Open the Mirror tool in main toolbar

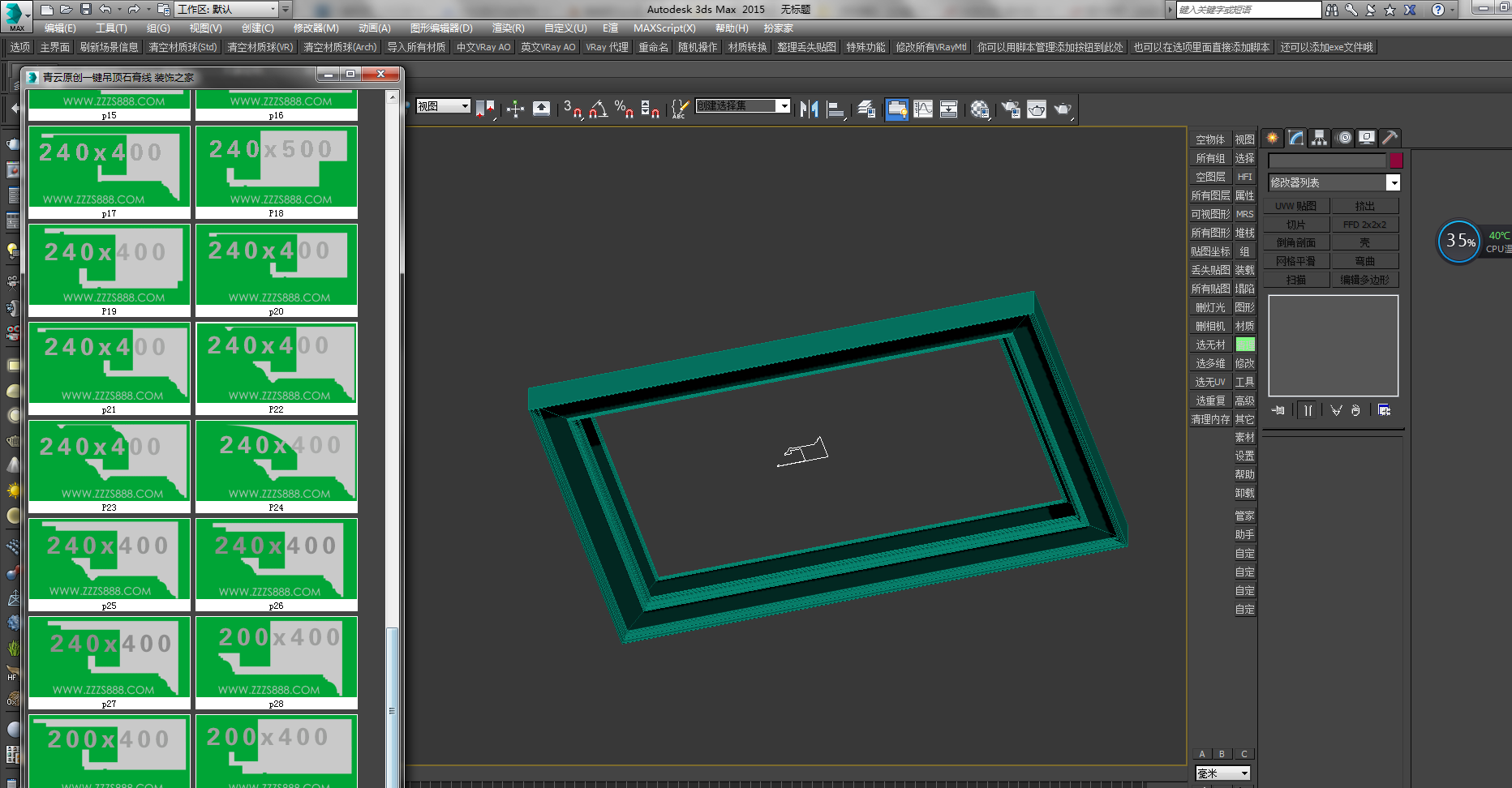point(809,109)
